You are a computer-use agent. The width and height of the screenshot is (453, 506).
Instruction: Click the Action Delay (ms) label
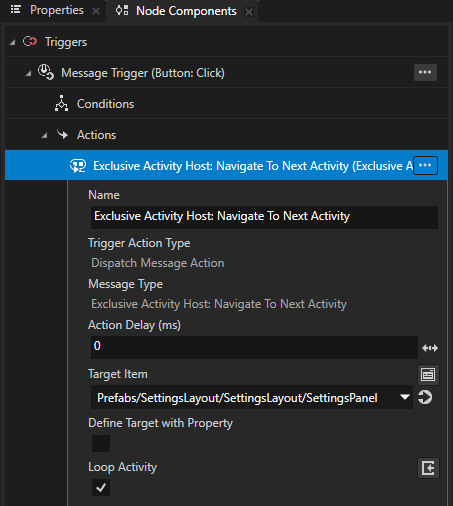[134, 325]
